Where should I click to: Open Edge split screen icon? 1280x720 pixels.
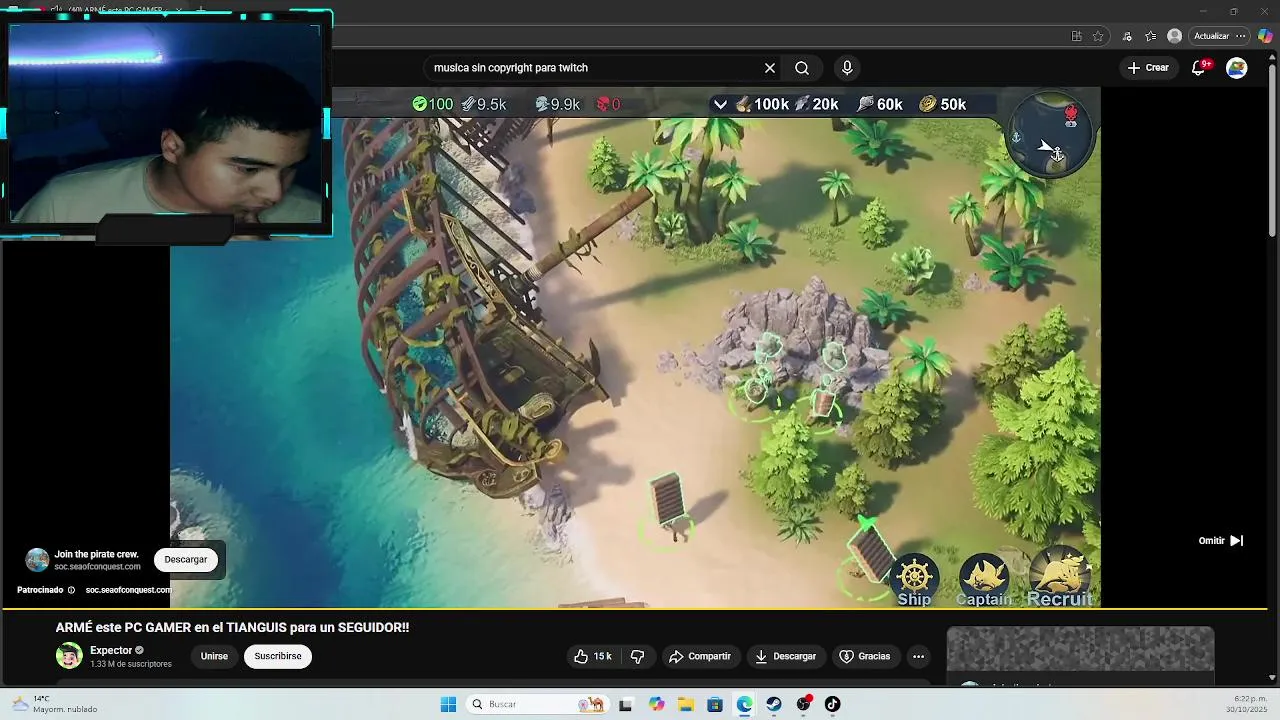pos(1076,36)
